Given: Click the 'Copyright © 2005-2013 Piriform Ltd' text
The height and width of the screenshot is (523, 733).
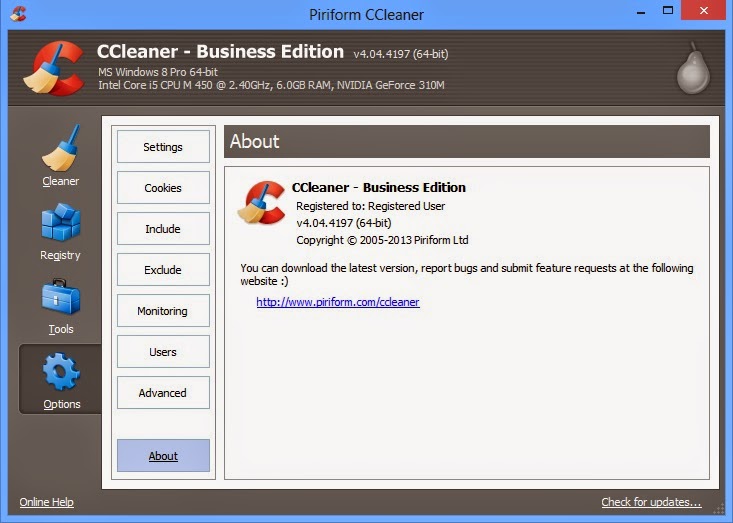Looking at the screenshot, I should (382, 240).
